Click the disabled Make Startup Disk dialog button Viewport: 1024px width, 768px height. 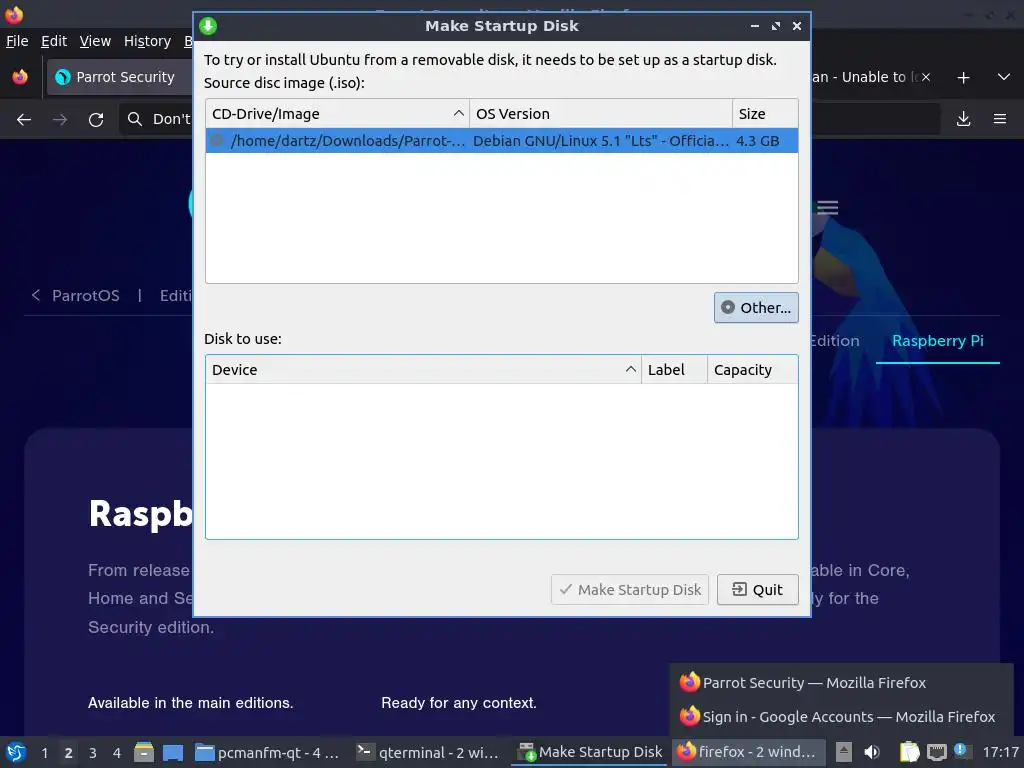click(630, 590)
